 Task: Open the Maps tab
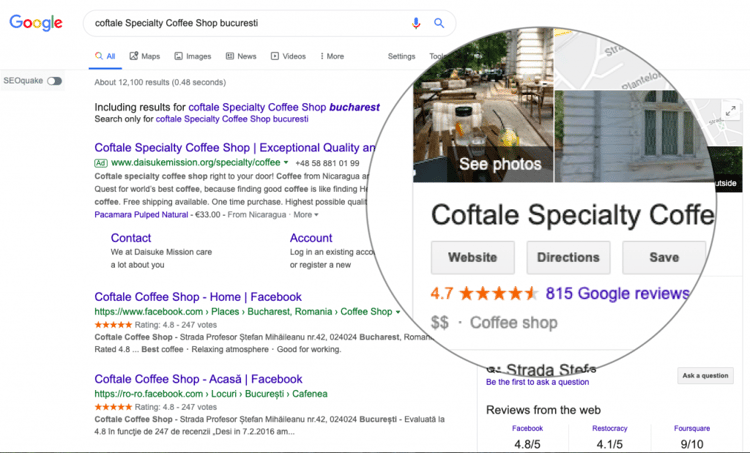tap(145, 56)
